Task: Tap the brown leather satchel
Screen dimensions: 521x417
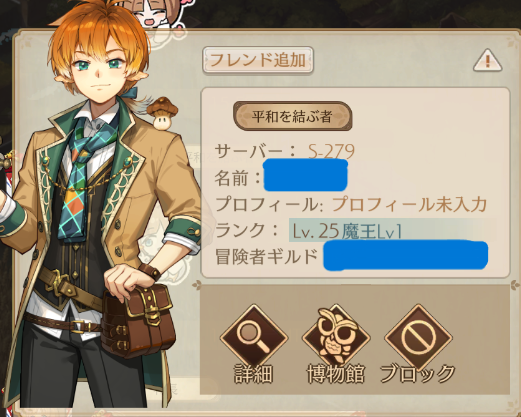Action: click(x=137, y=318)
